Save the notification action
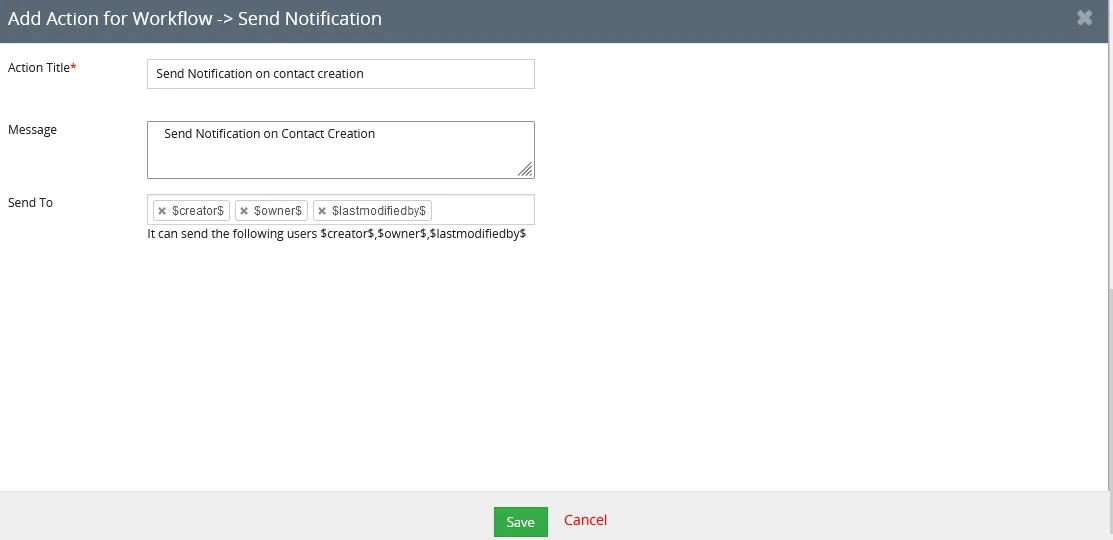1113x540 pixels. pyautogui.click(x=520, y=522)
